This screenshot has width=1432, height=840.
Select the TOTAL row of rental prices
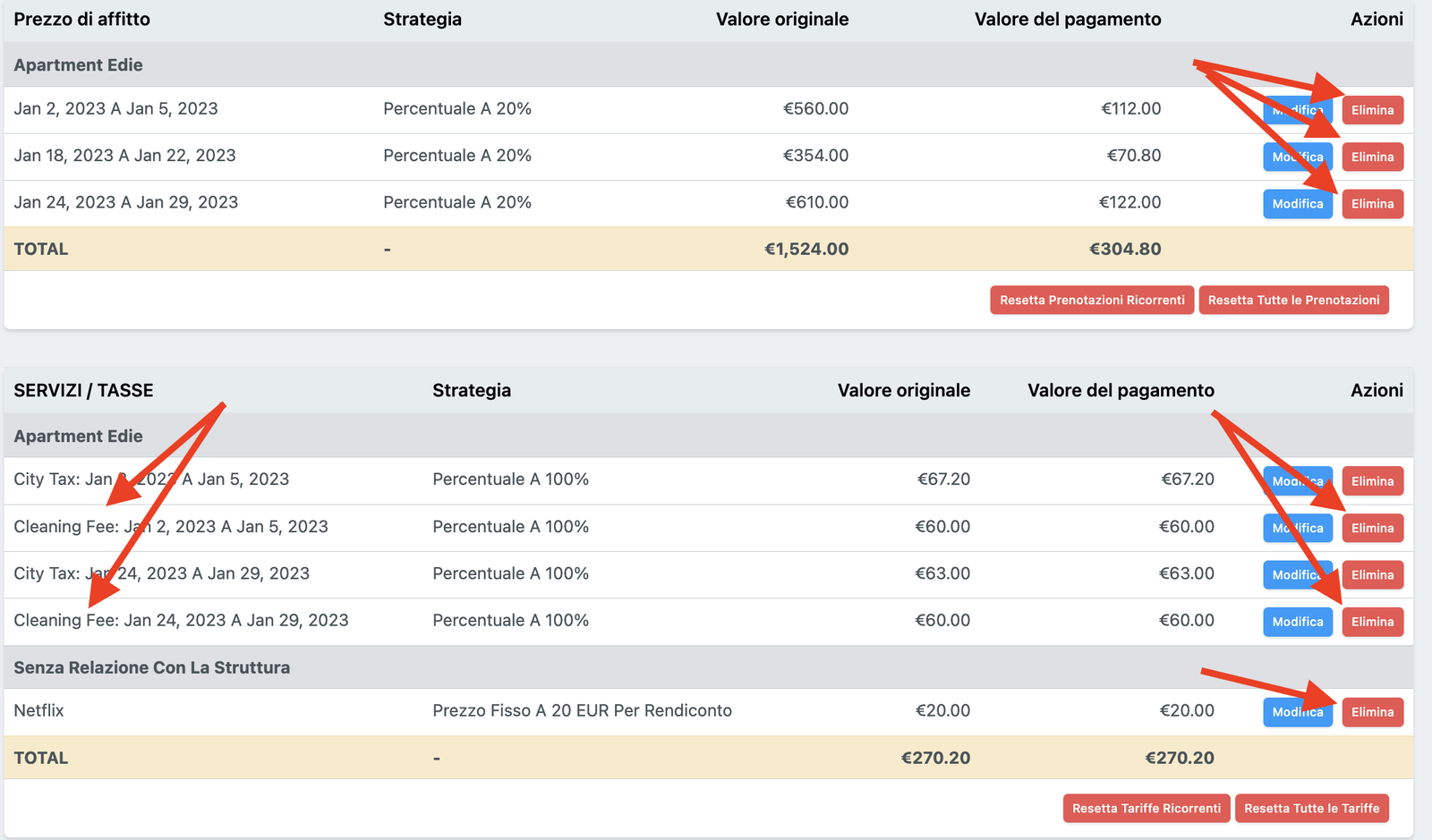(x=40, y=249)
